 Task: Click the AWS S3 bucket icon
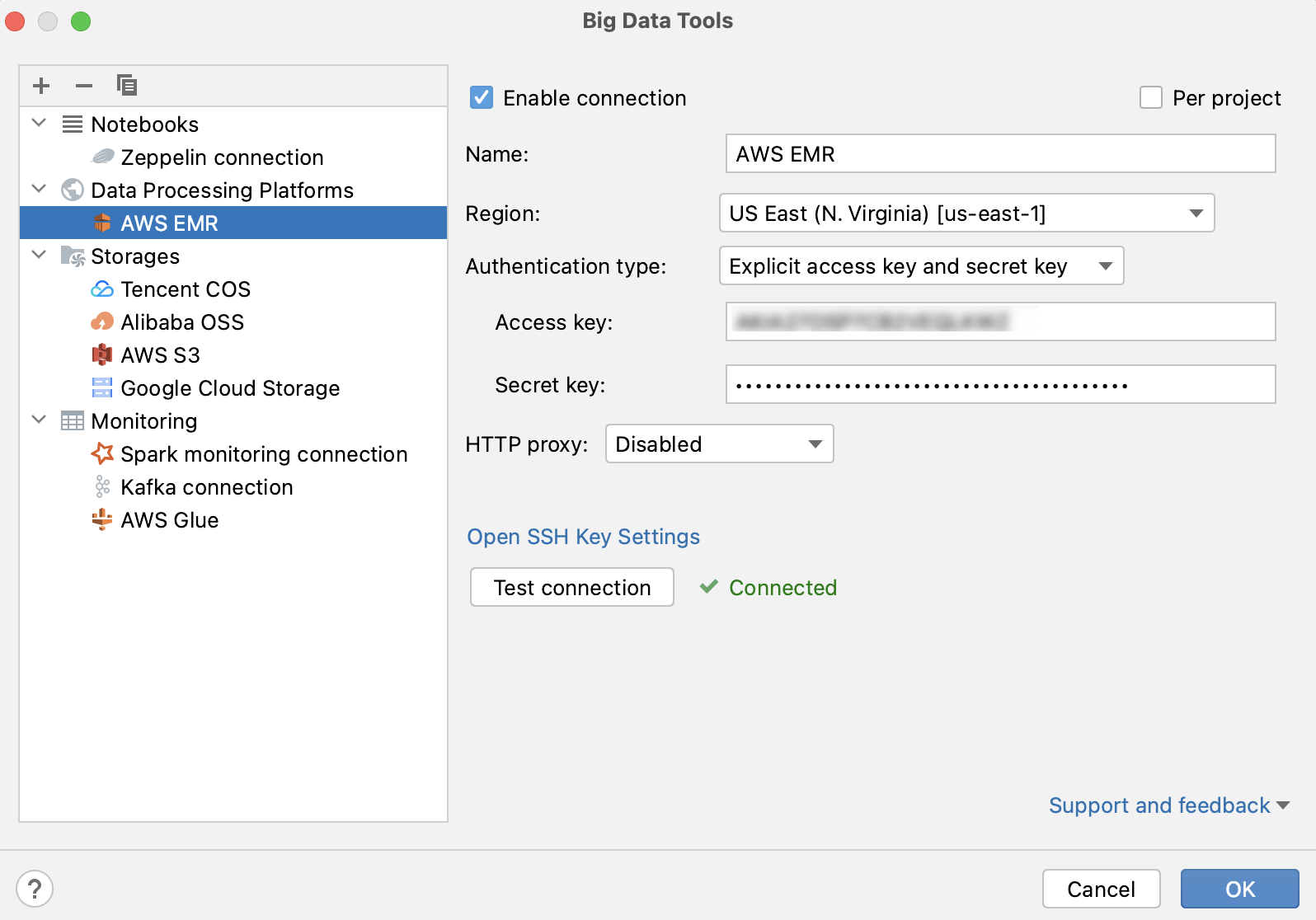tap(101, 355)
